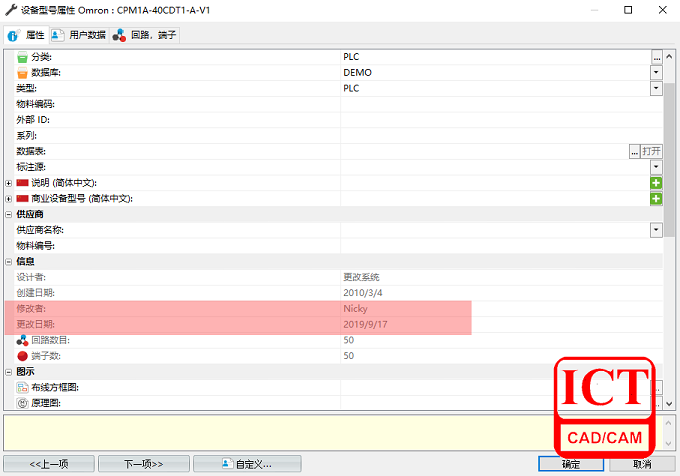
Task: Collapse the 信息 section
Action: (8, 262)
